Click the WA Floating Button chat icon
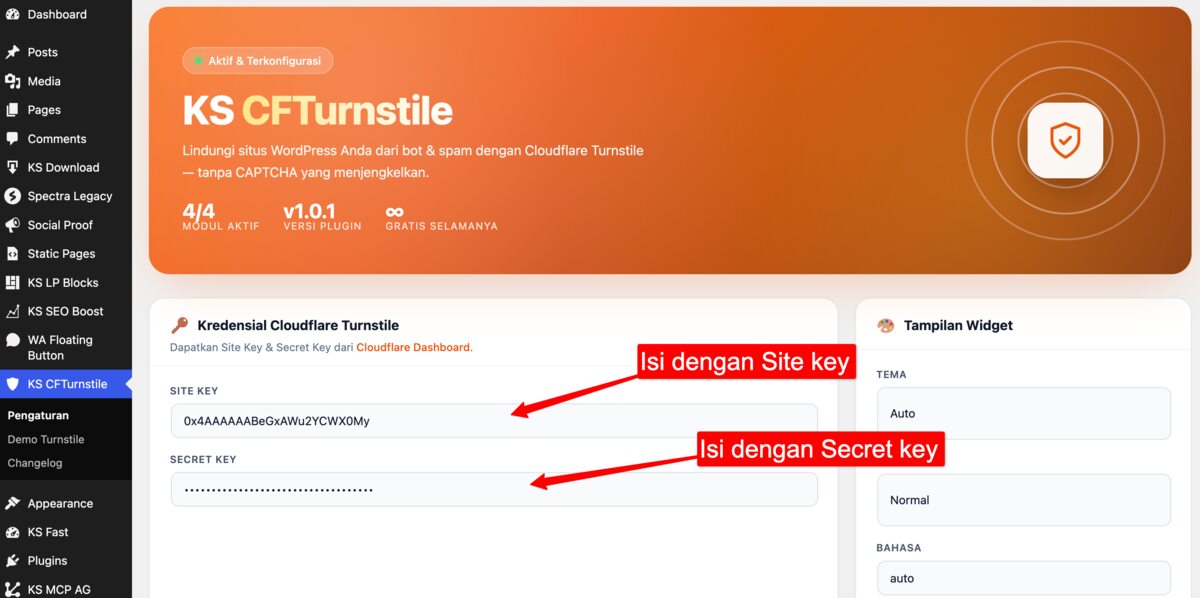 (12, 340)
